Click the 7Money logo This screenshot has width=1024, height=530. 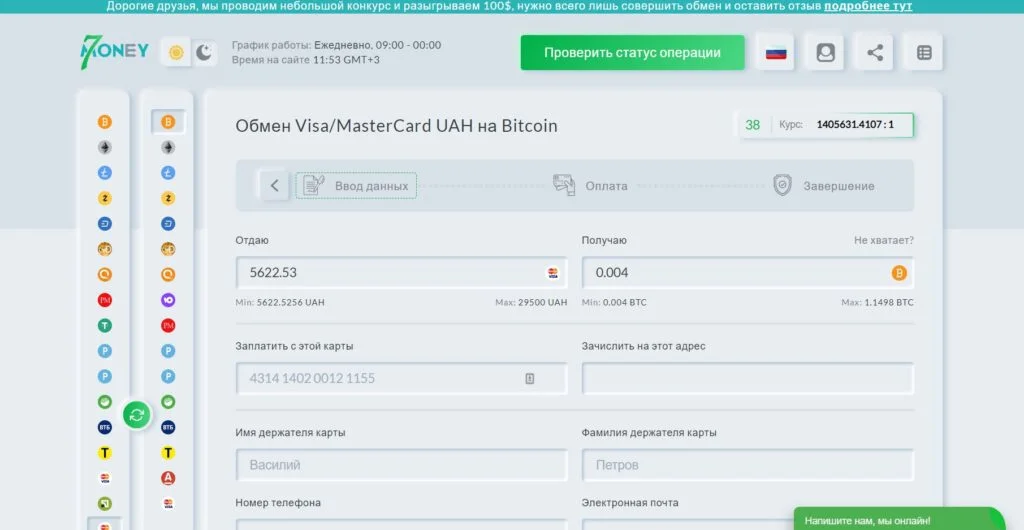coord(115,52)
